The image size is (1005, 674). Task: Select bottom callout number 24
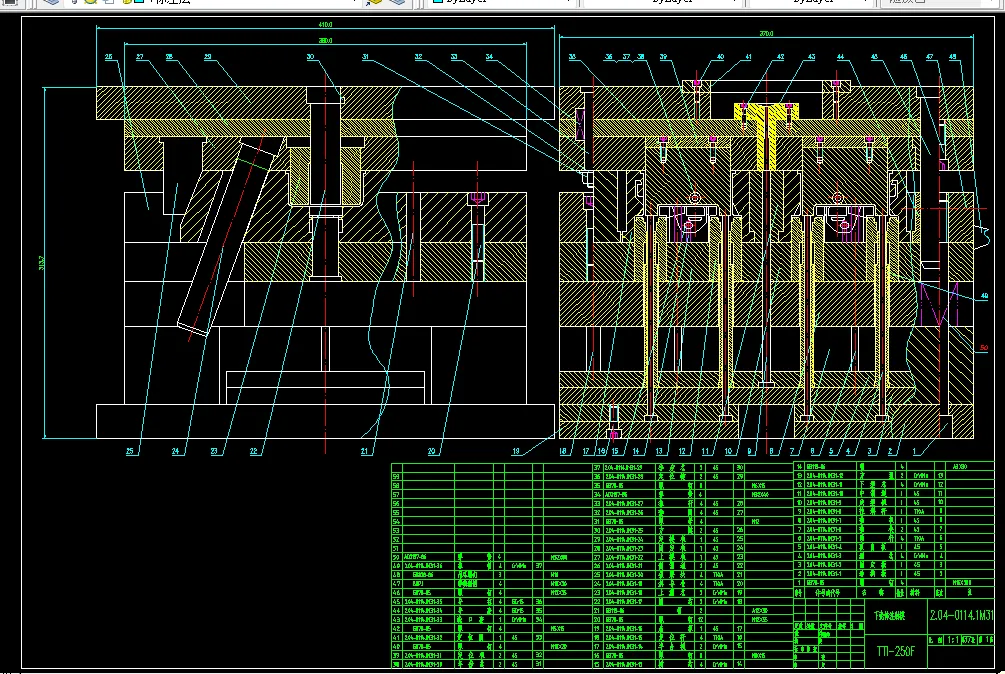pos(175,451)
